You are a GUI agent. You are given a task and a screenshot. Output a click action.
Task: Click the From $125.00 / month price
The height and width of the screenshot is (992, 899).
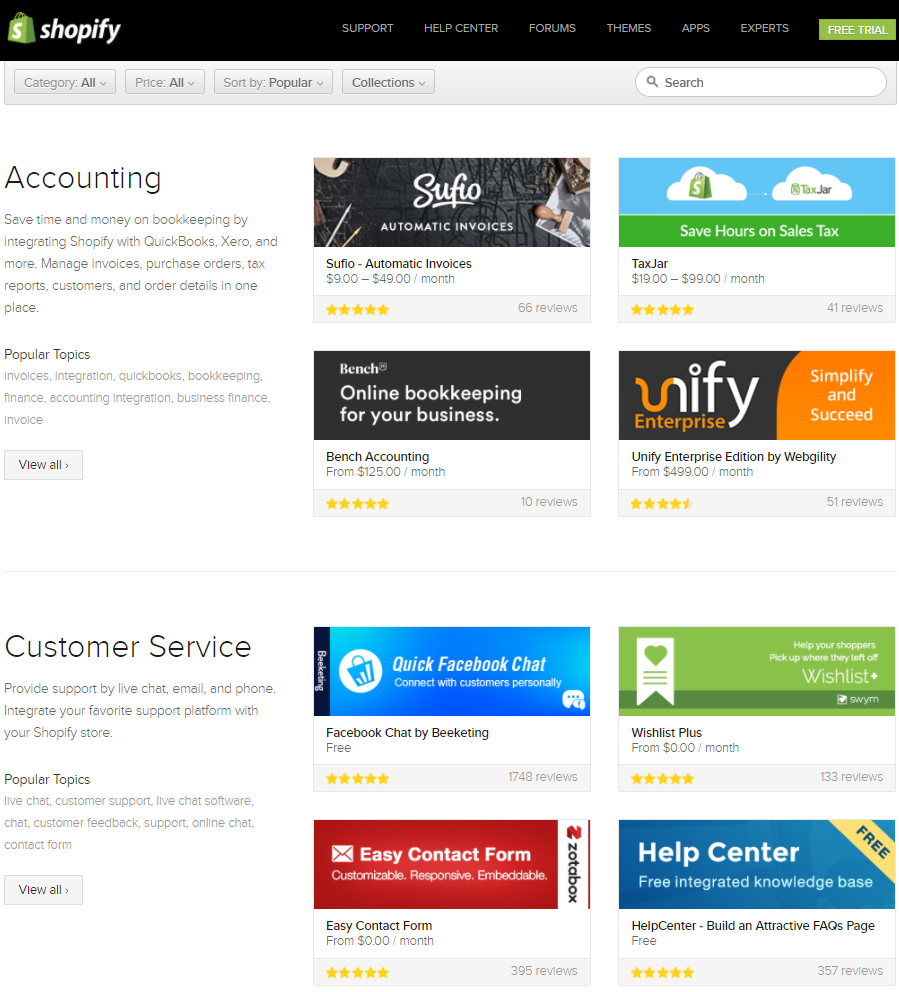pos(385,472)
